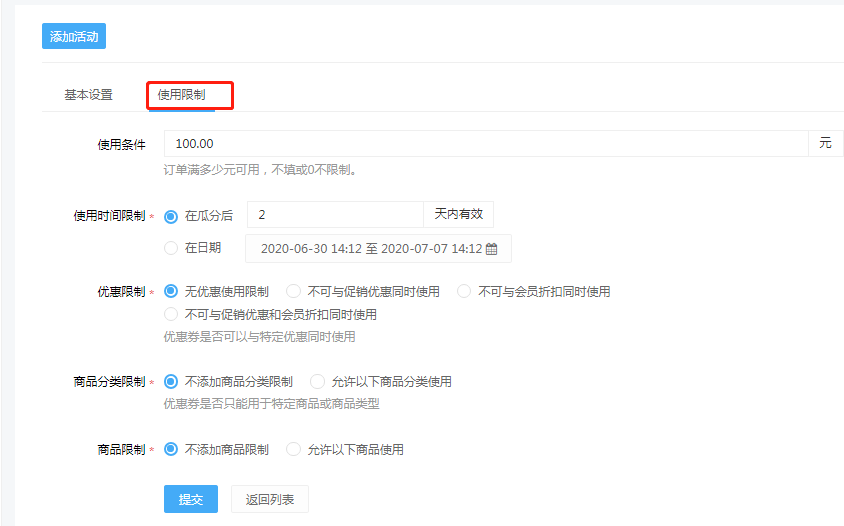This screenshot has height=526, width=844.
Task: Click hint text 优惠券是否只能用于特定商品或商品类型
Action: (x=272, y=404)
